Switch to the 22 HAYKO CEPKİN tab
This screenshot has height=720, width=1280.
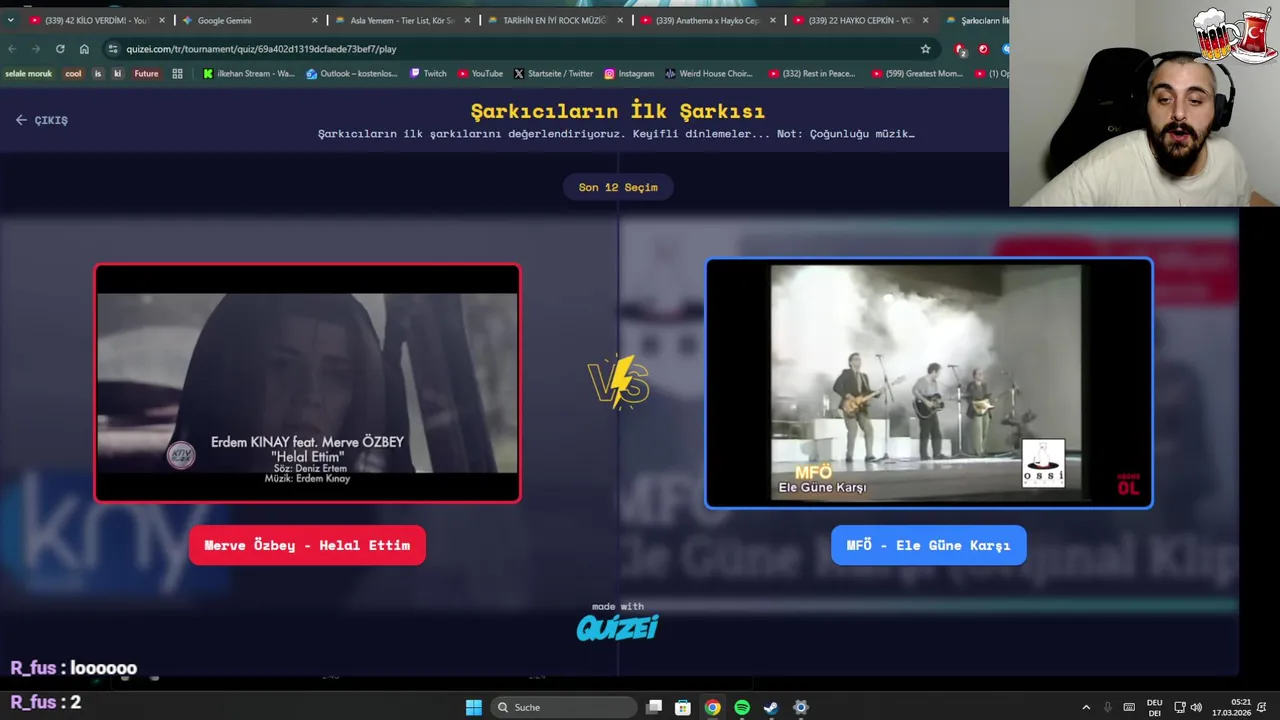[860, 20]
